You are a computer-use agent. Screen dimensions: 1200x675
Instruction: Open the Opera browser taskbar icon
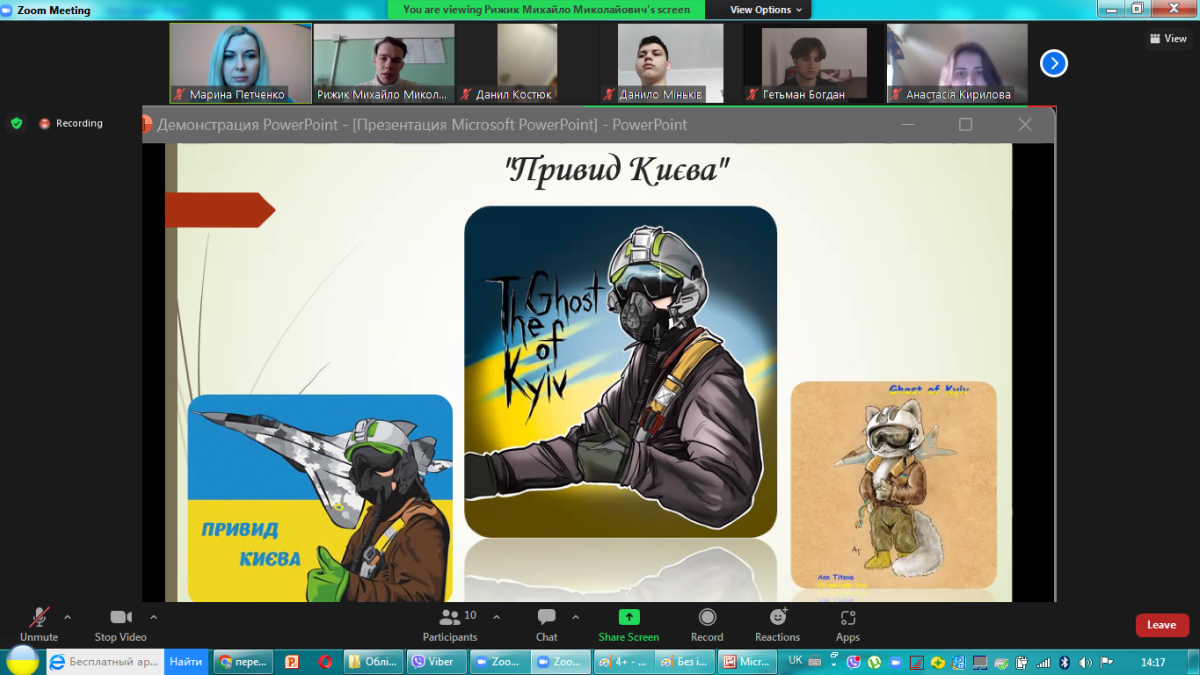(x=325, y=662)
